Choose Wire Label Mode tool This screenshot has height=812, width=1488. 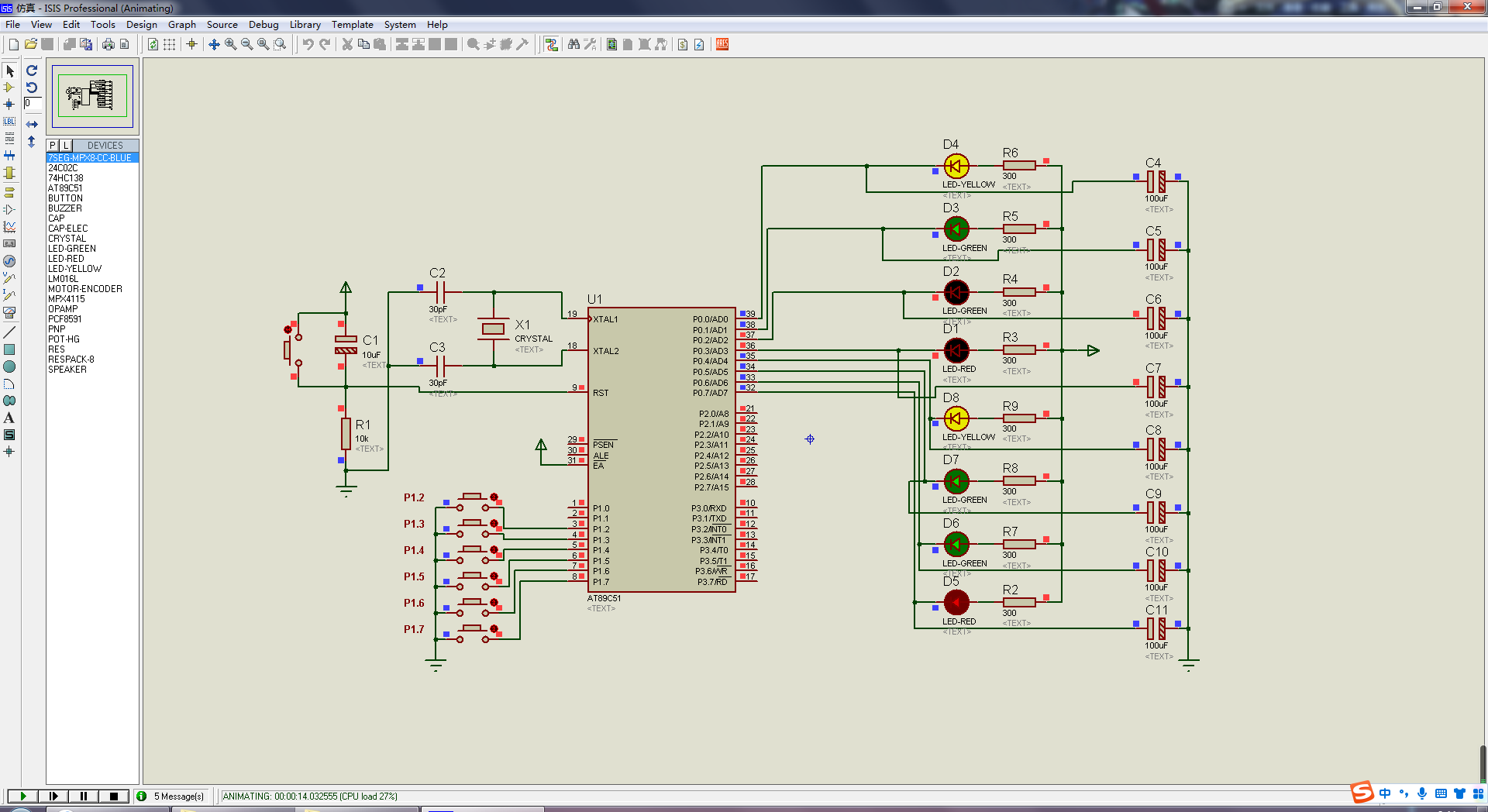coord(9,122)
